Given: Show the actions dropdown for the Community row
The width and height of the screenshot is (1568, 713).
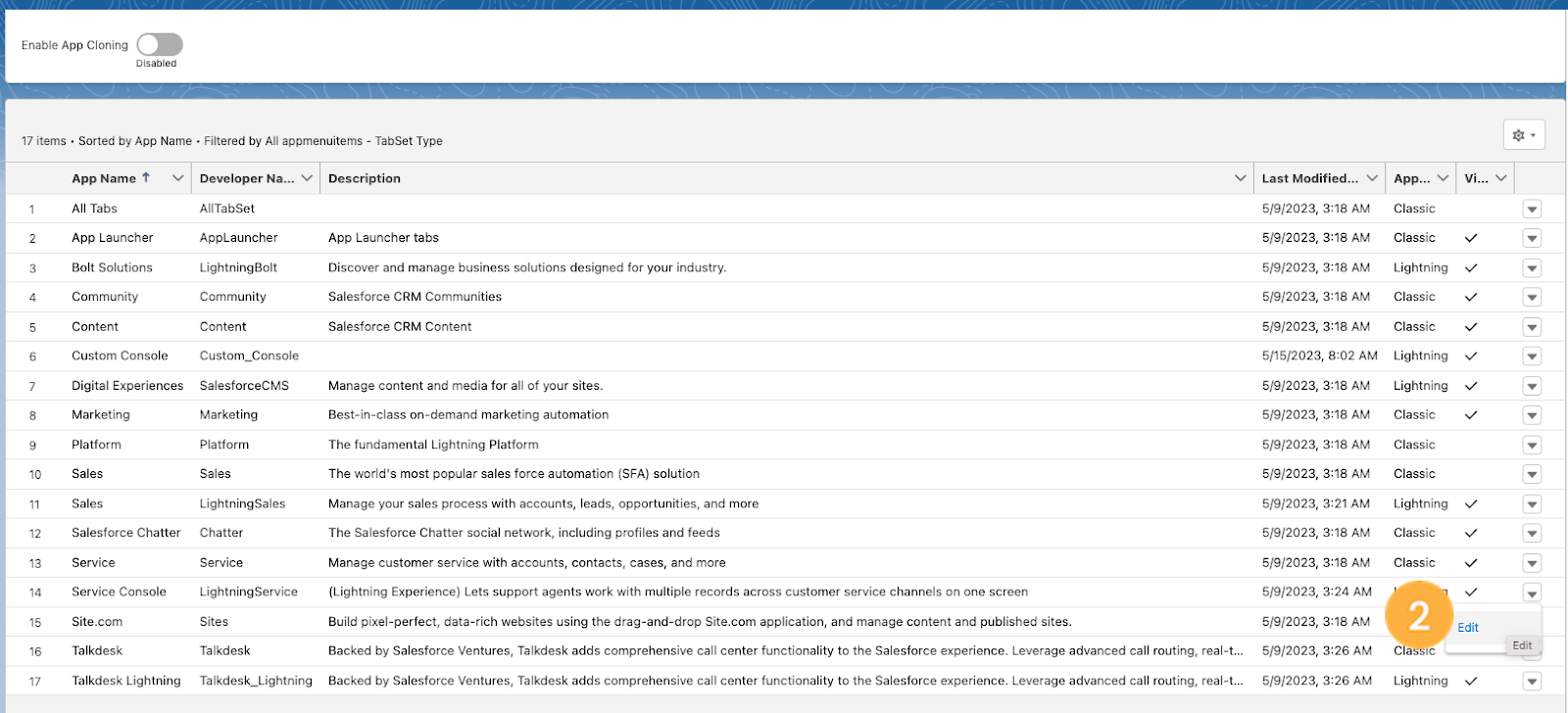Looking at the screenshot, I should point(1532,297).
